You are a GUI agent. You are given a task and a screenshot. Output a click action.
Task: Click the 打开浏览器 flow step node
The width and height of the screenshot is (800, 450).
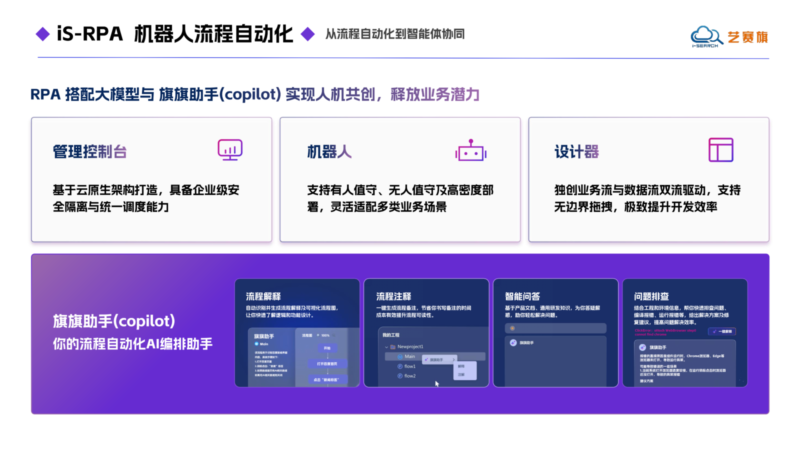(x=327, y=364)
